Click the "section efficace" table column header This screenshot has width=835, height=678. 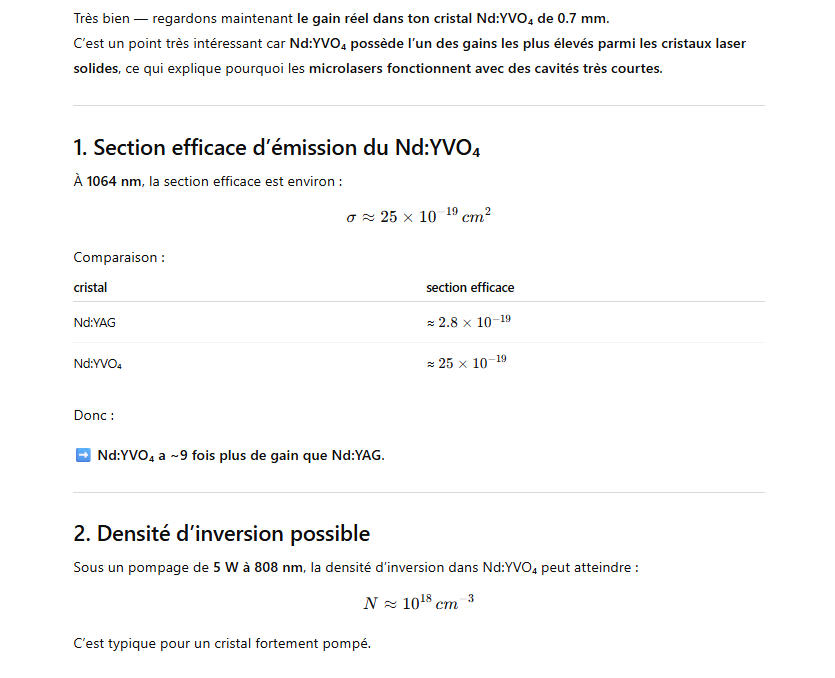tap(470, 288)
